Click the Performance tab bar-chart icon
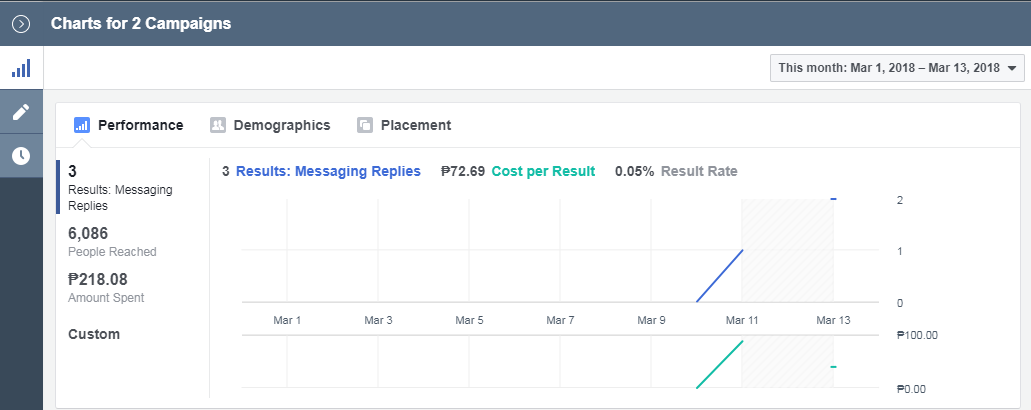Screen dimensions: 1031x410 point(82,125)
